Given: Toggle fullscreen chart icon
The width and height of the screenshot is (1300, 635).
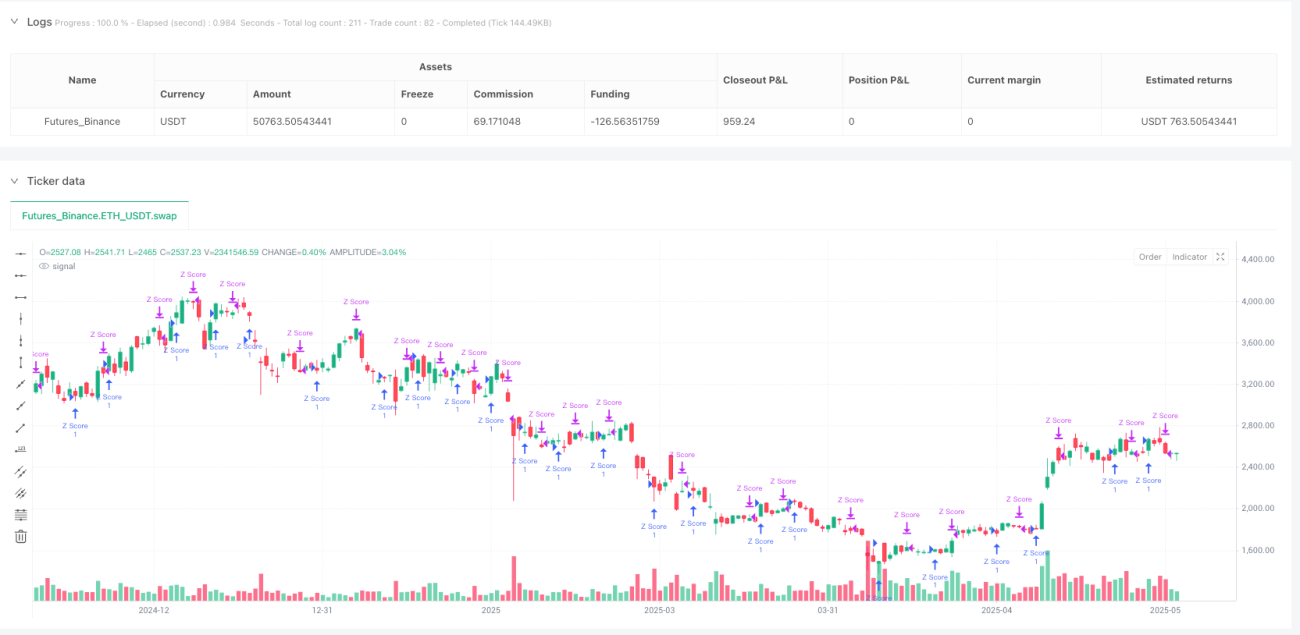Looking at the screenshot, I should tap(1220, 257).
